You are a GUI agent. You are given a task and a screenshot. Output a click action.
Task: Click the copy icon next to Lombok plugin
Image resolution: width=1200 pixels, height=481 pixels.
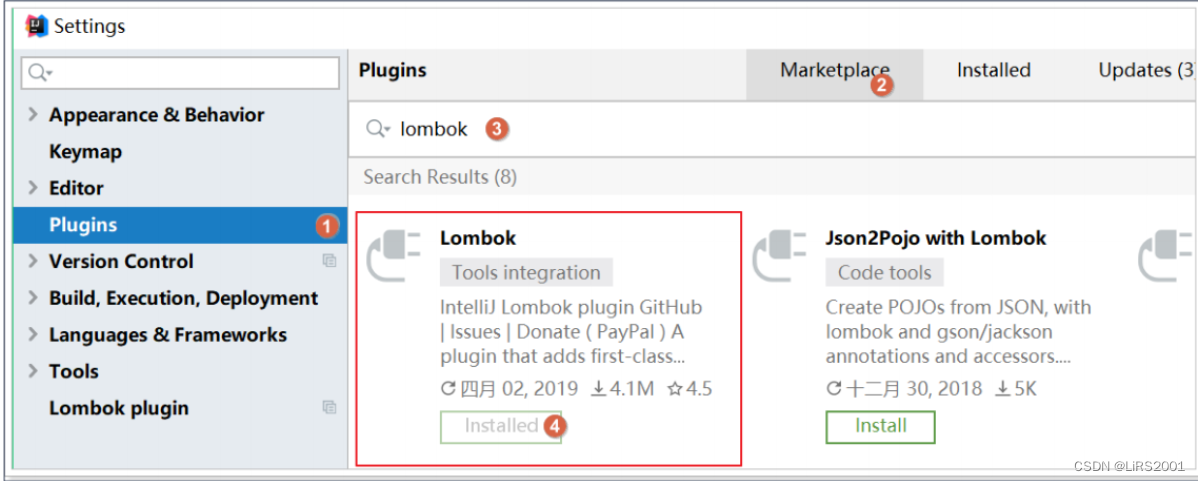coord(329,407)
